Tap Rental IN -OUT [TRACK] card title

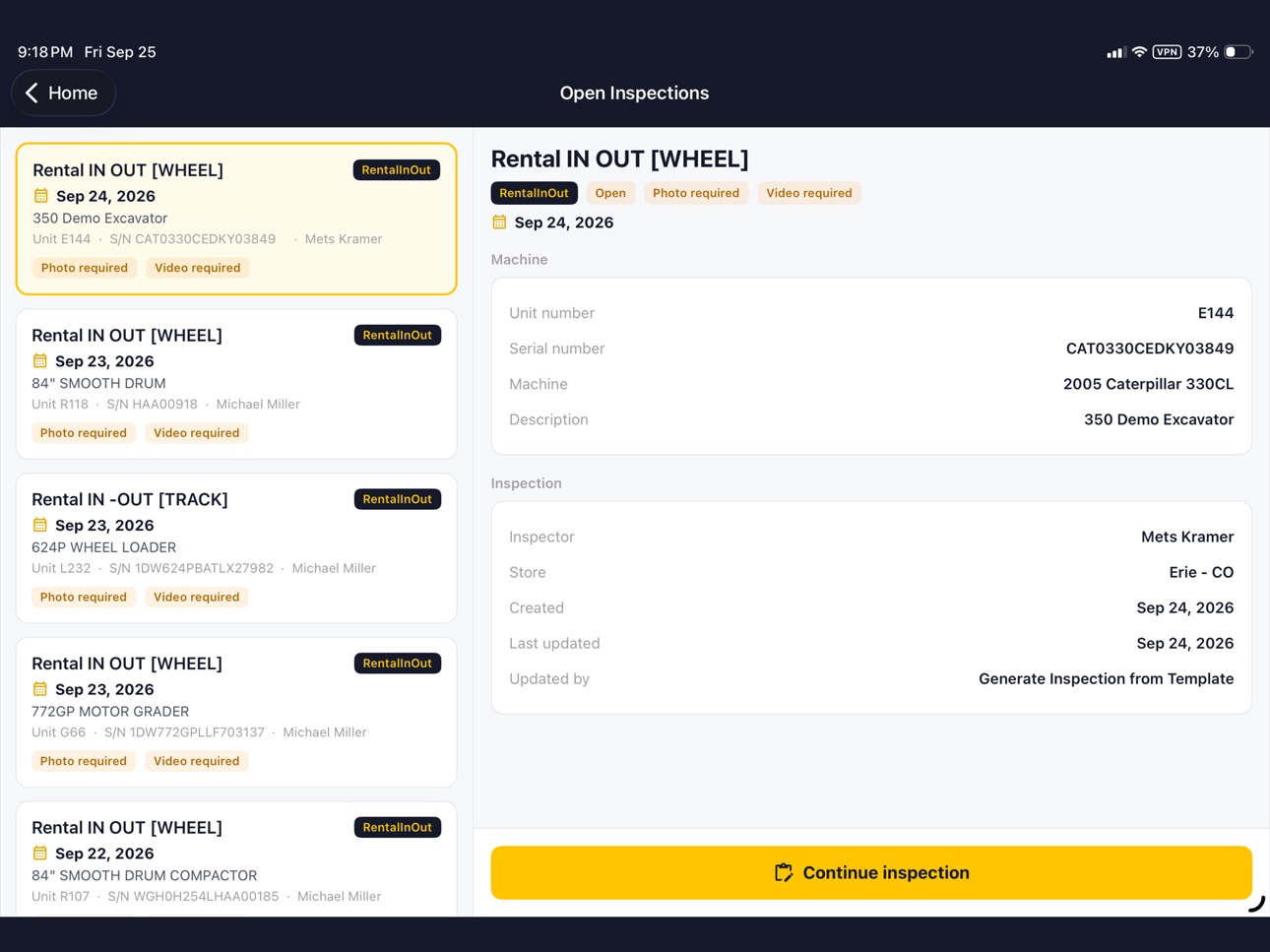coord(130,499)
